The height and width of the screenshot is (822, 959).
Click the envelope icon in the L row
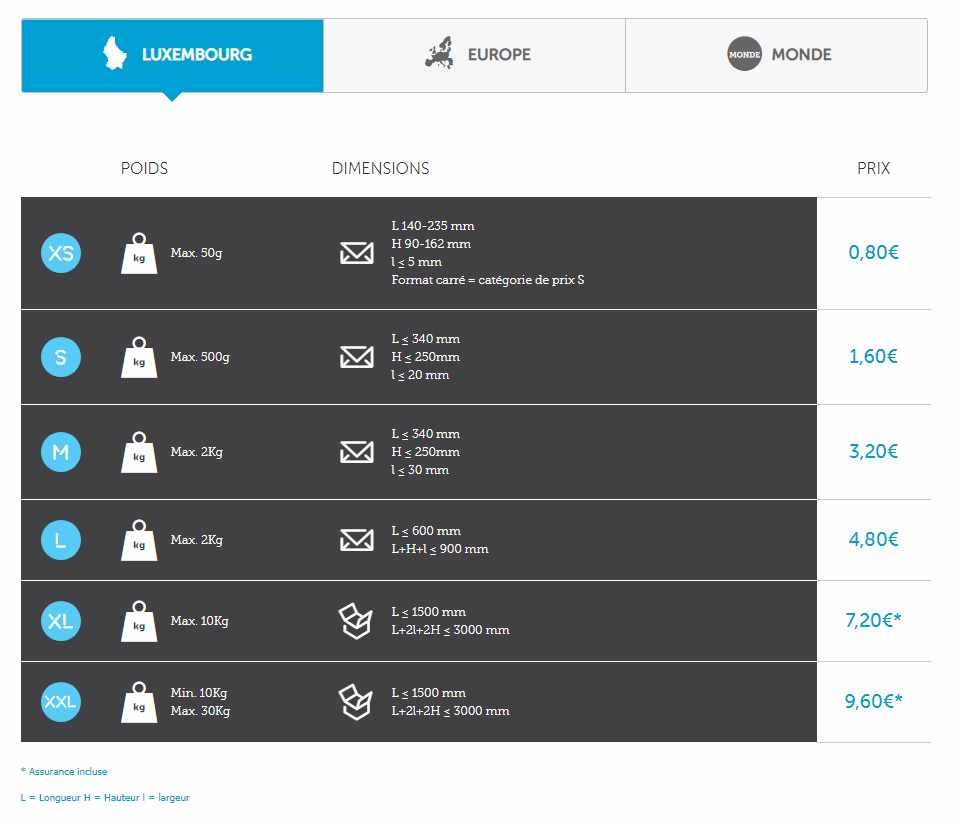pos(357,540)
